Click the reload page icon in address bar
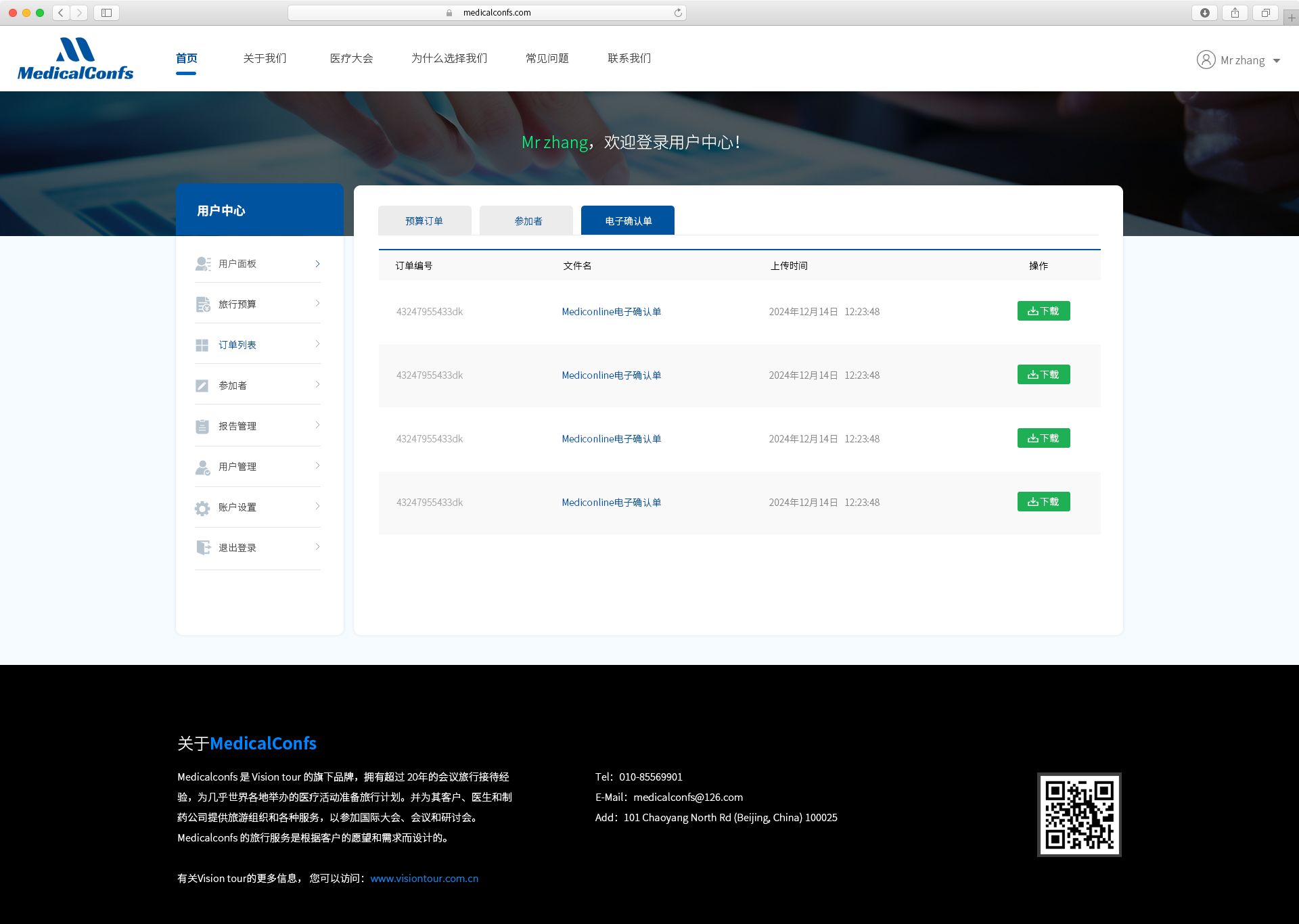The width and height of the screenshot is (1299, 924). pos(678,13)
